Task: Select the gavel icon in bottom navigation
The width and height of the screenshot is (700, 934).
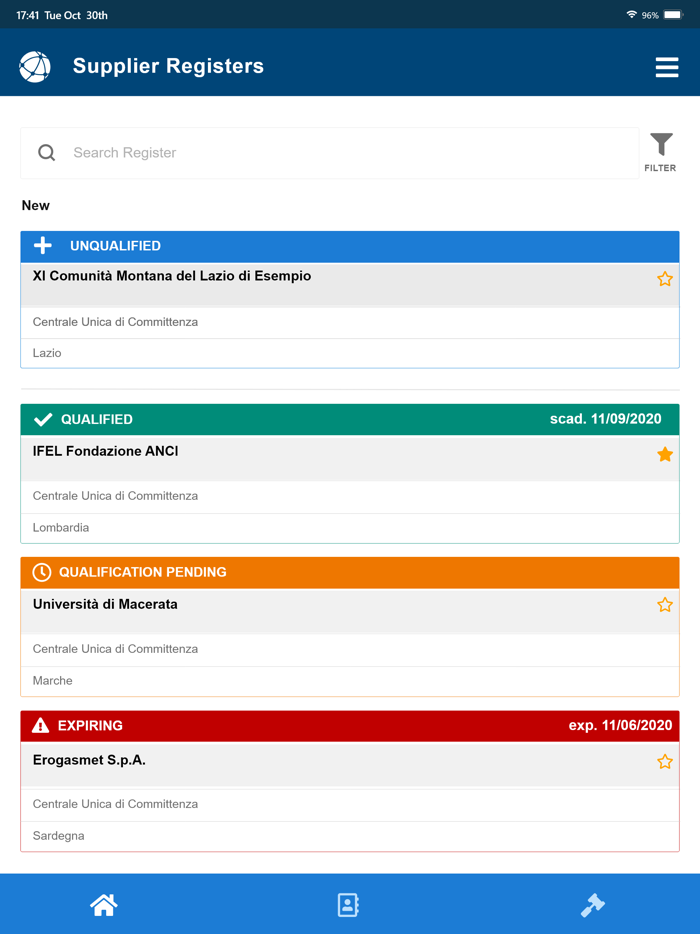Action: click(x=593, y=904)
